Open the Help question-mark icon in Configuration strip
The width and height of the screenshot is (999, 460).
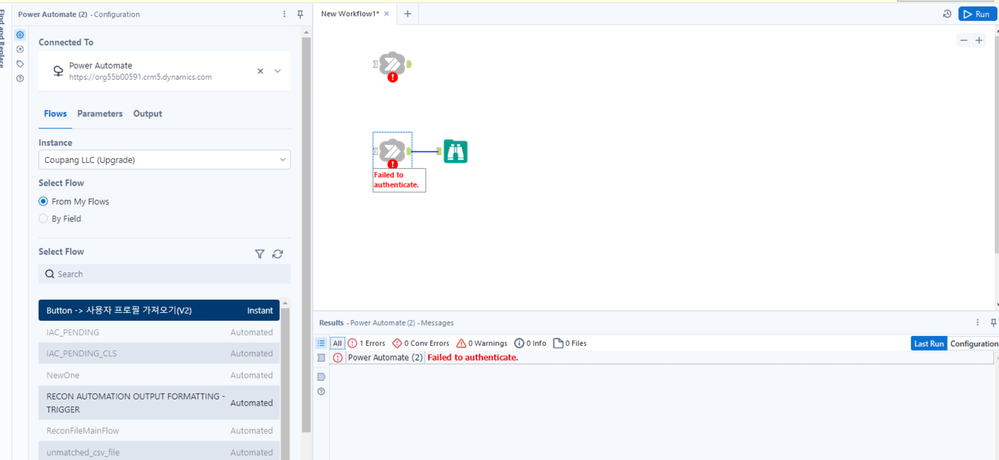(x=20, y=78)
